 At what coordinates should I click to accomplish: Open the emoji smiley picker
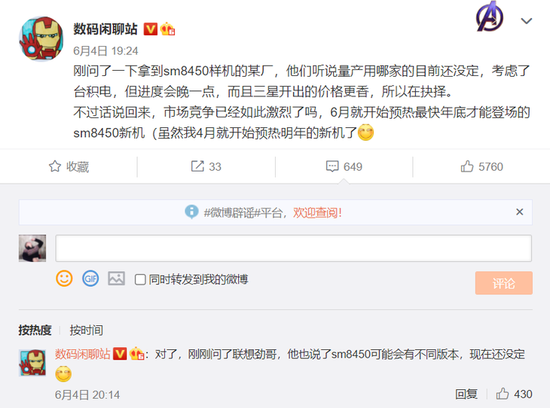64,279
